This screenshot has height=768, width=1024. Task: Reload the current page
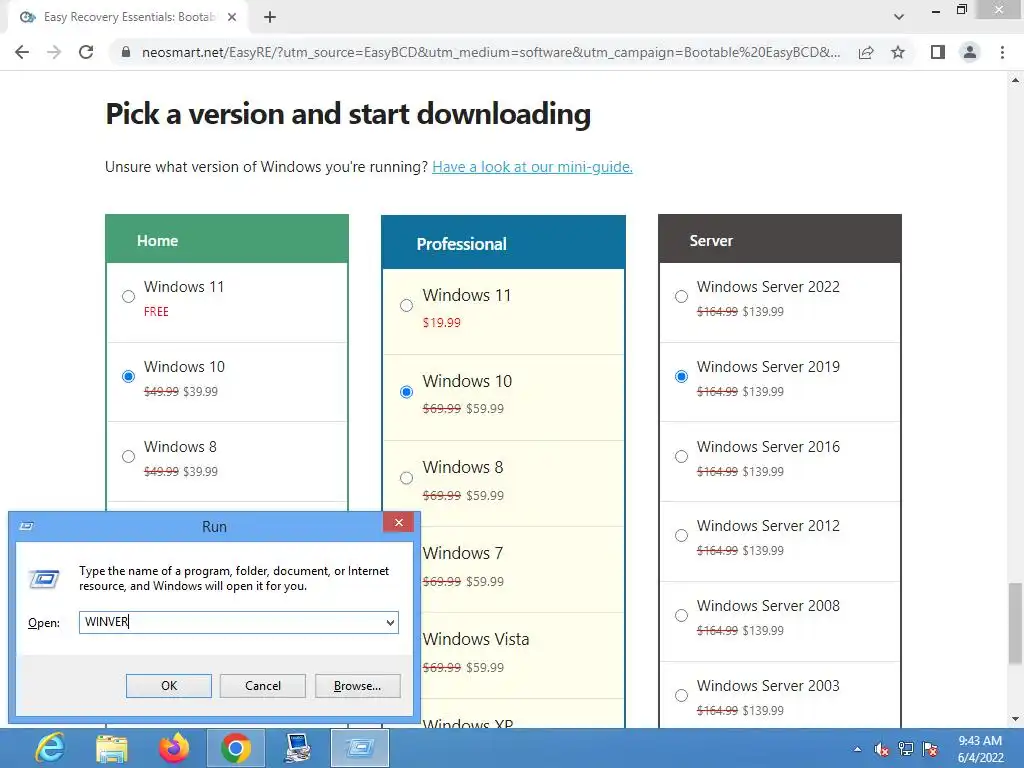click(x=86, y=52)
